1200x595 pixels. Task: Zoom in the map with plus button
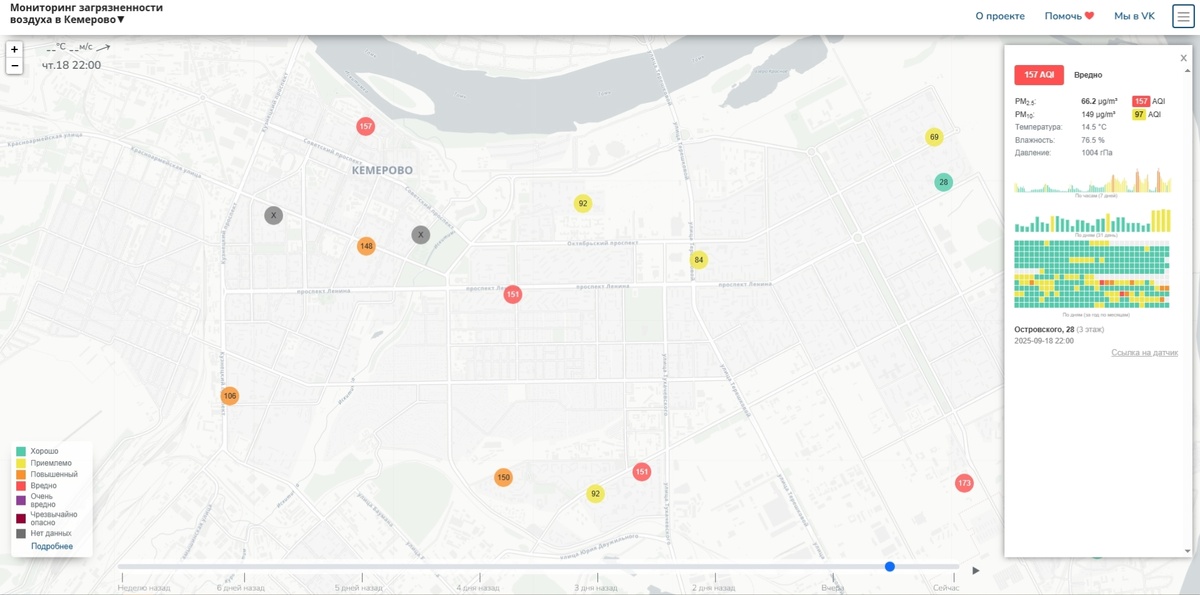14,49
